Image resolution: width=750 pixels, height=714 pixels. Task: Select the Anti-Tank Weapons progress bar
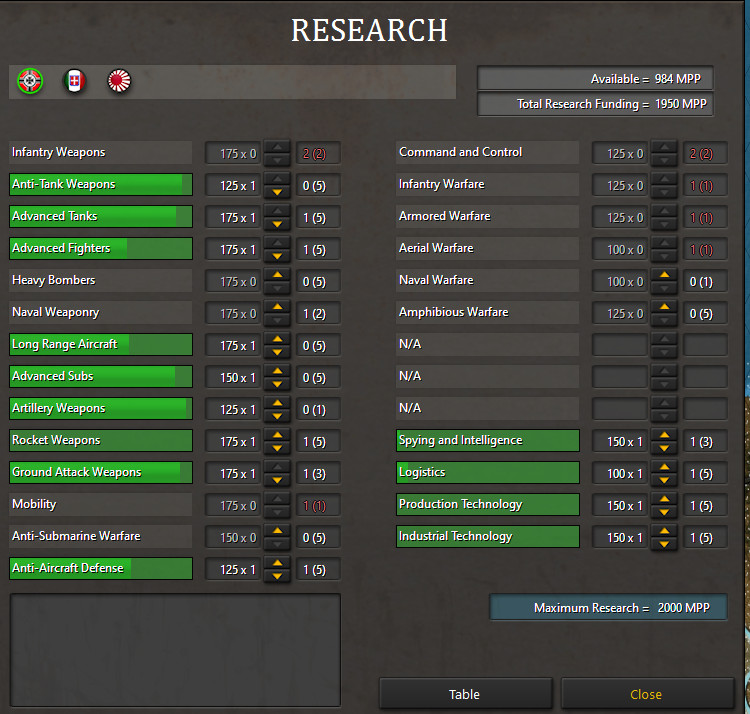tap(101, 185)
